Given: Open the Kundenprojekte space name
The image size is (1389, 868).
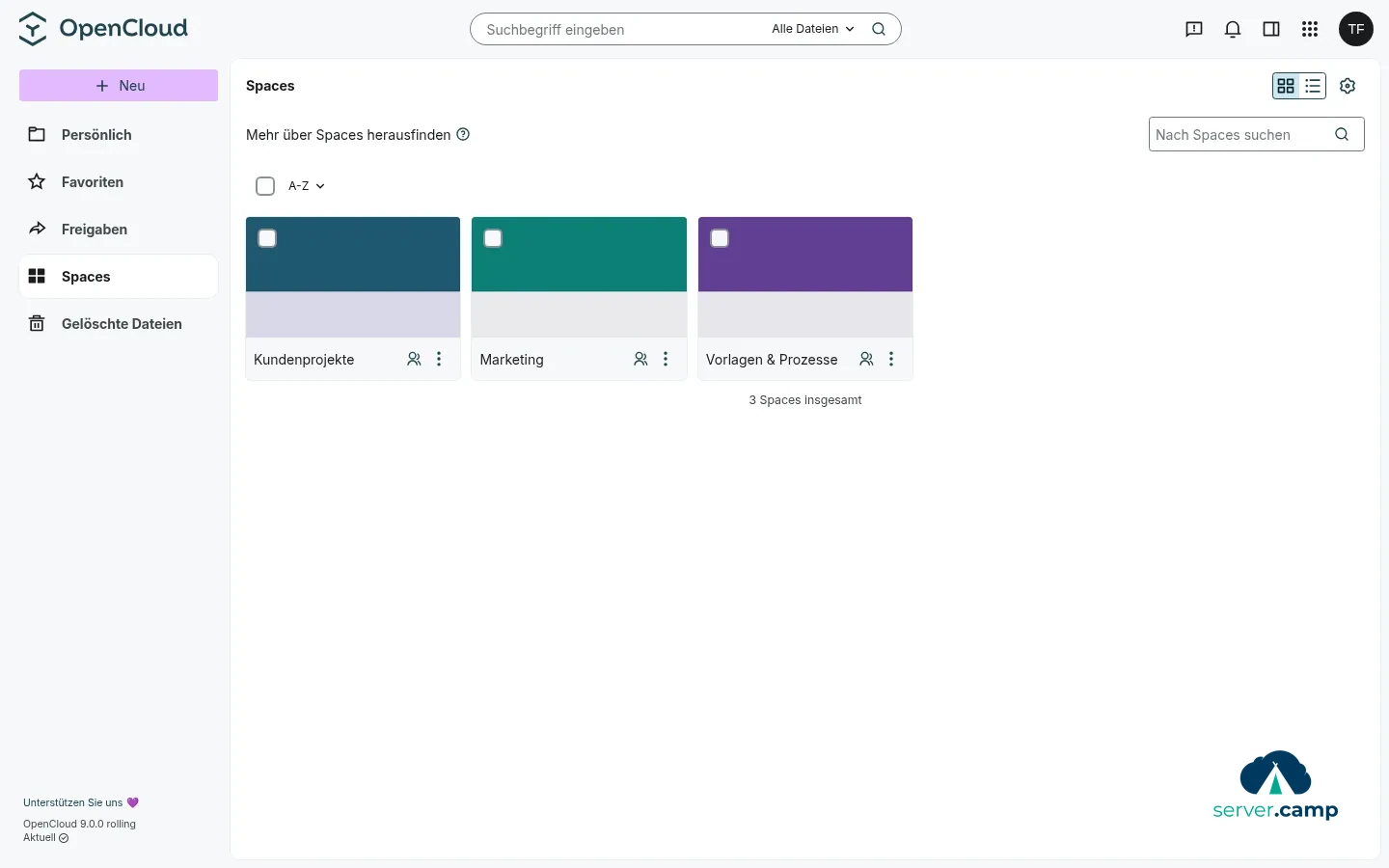Looking at the screenshot, I should click(x=304, y=360).
